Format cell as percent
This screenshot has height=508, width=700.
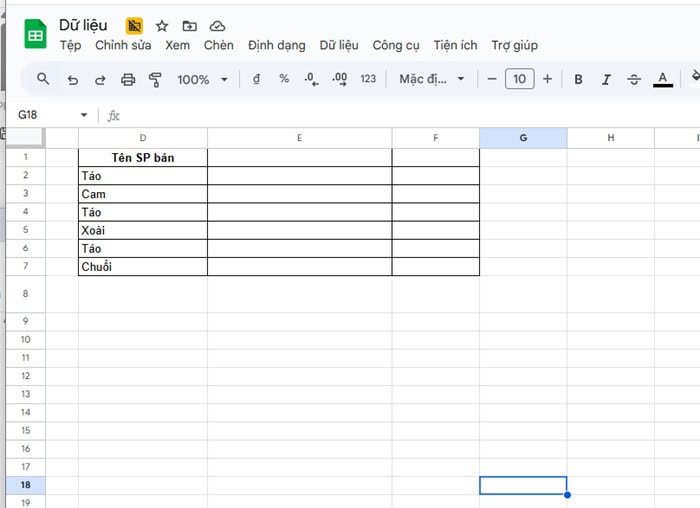(x=284, y=79)
